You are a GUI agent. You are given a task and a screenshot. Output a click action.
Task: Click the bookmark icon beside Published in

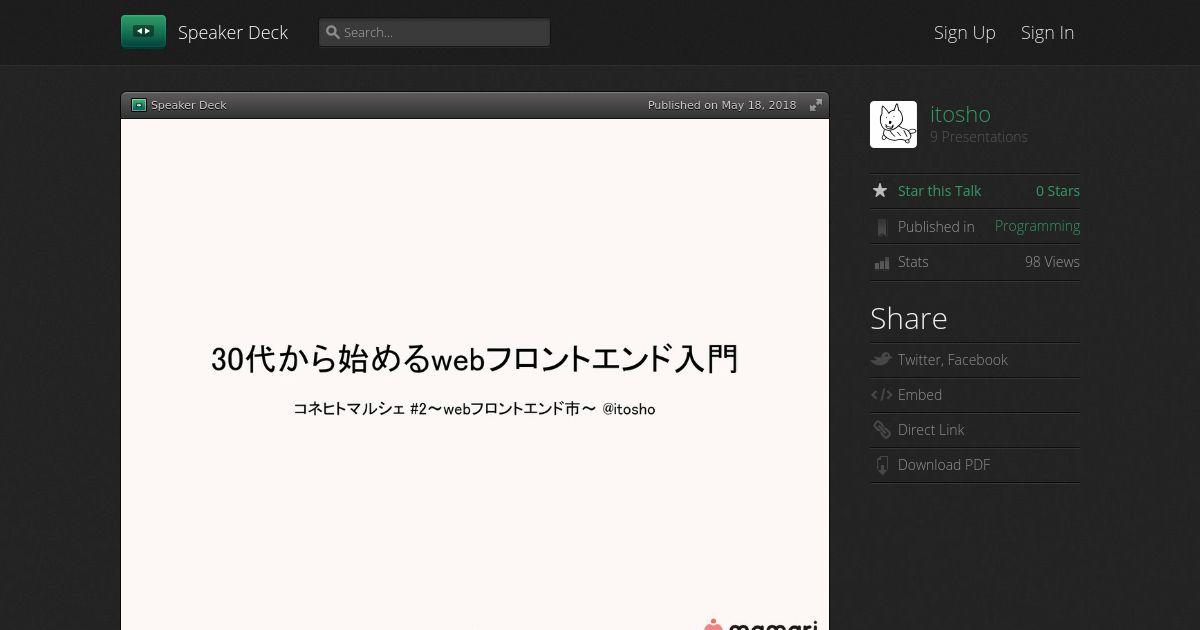click(881, 227)
